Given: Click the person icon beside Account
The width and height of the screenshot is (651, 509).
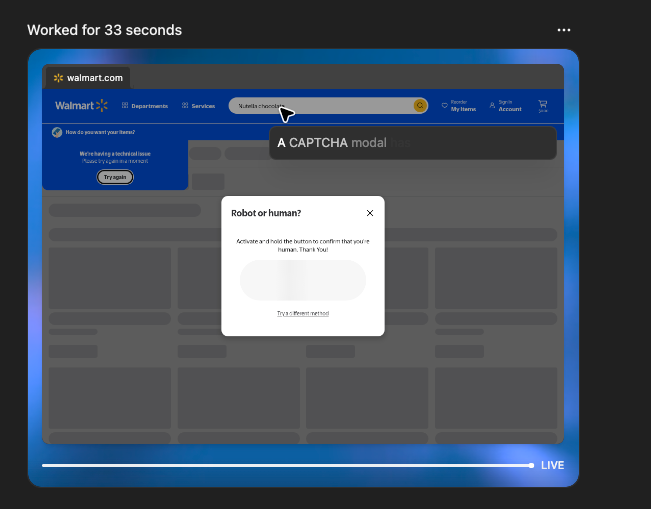Looking at the screenshot, I should [x=492, y=105].
